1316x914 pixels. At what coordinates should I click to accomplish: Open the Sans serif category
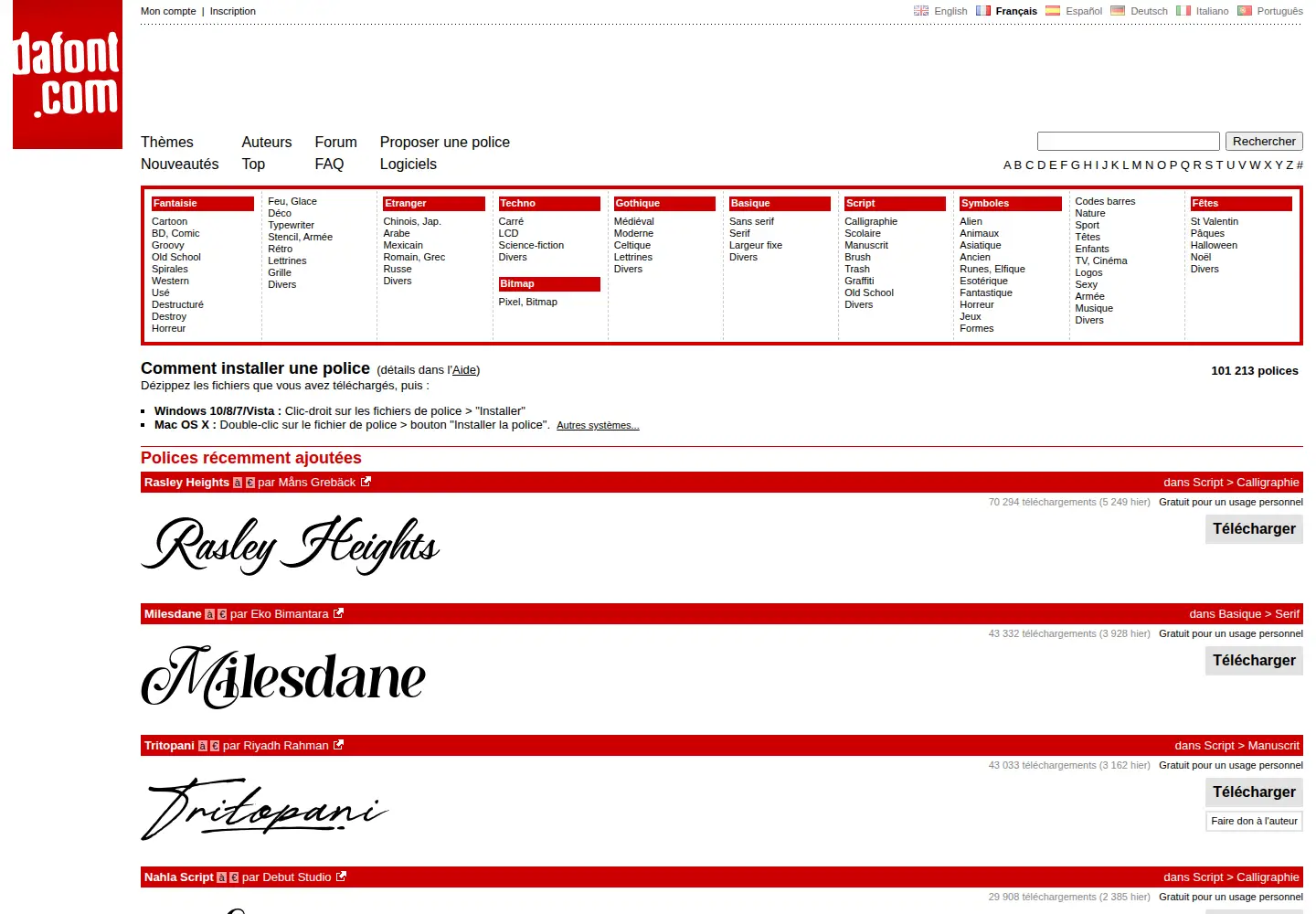751,221
